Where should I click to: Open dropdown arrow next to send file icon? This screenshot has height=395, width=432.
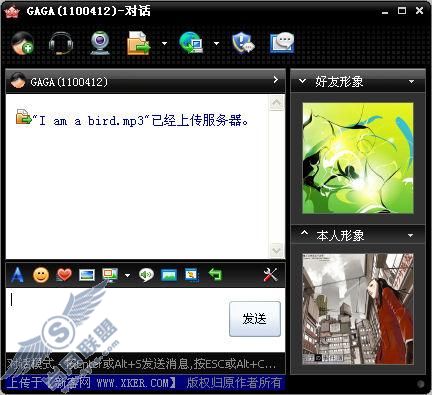(164, 43)
